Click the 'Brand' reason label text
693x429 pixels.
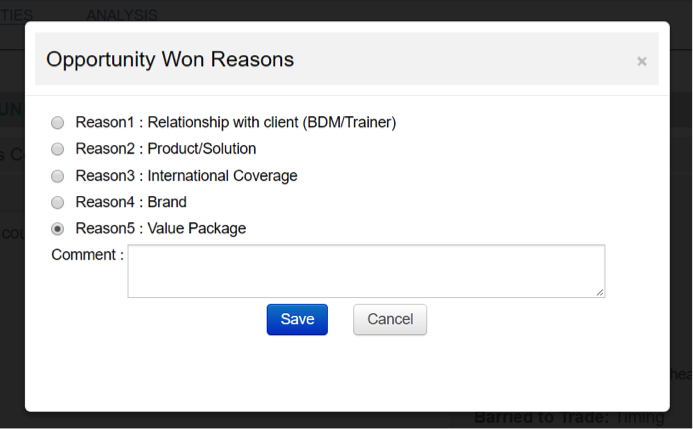[x=167, y=202]
